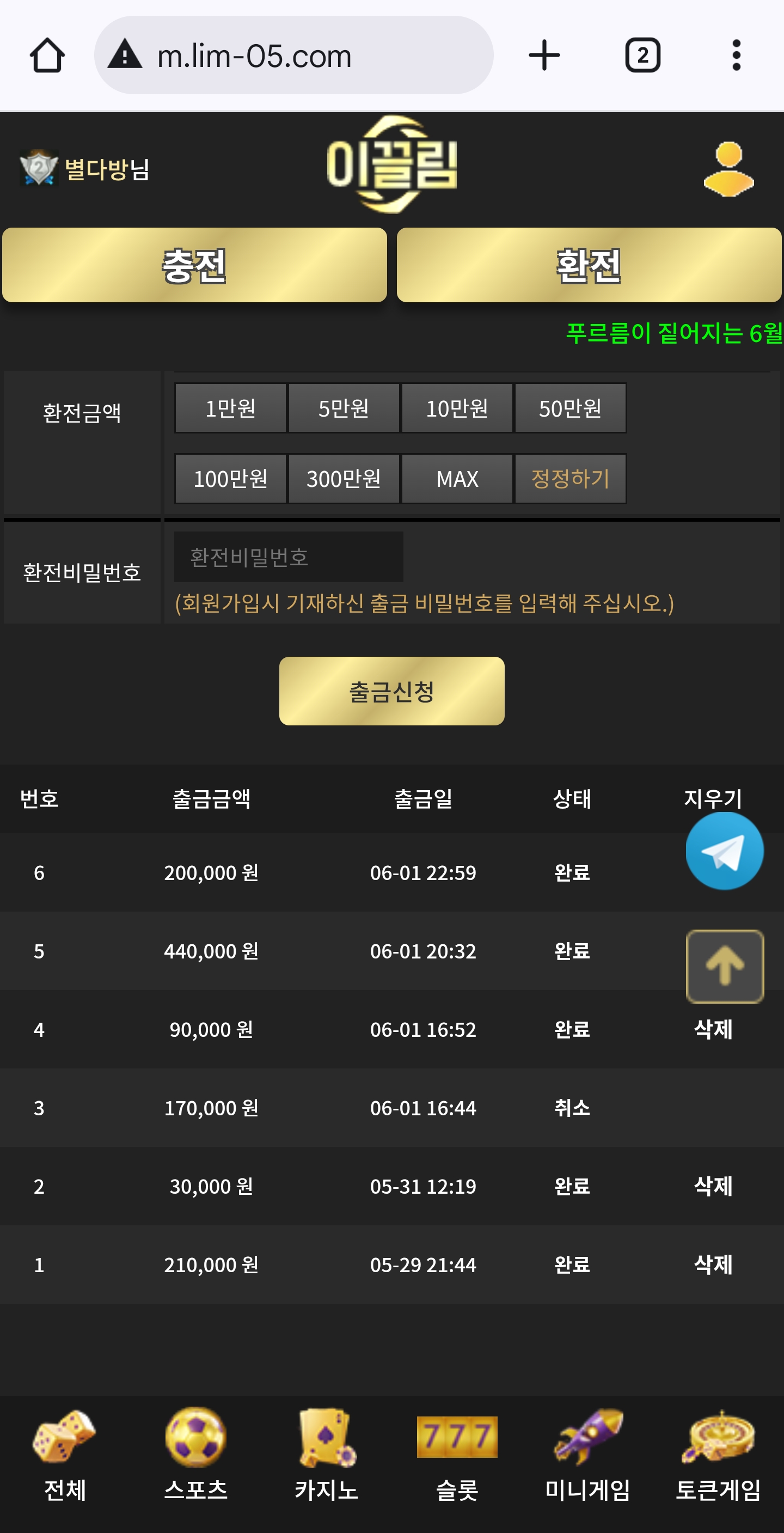Open the browser three-dot menu
This screenshot has width=784, height=1533.
(736, 56)
